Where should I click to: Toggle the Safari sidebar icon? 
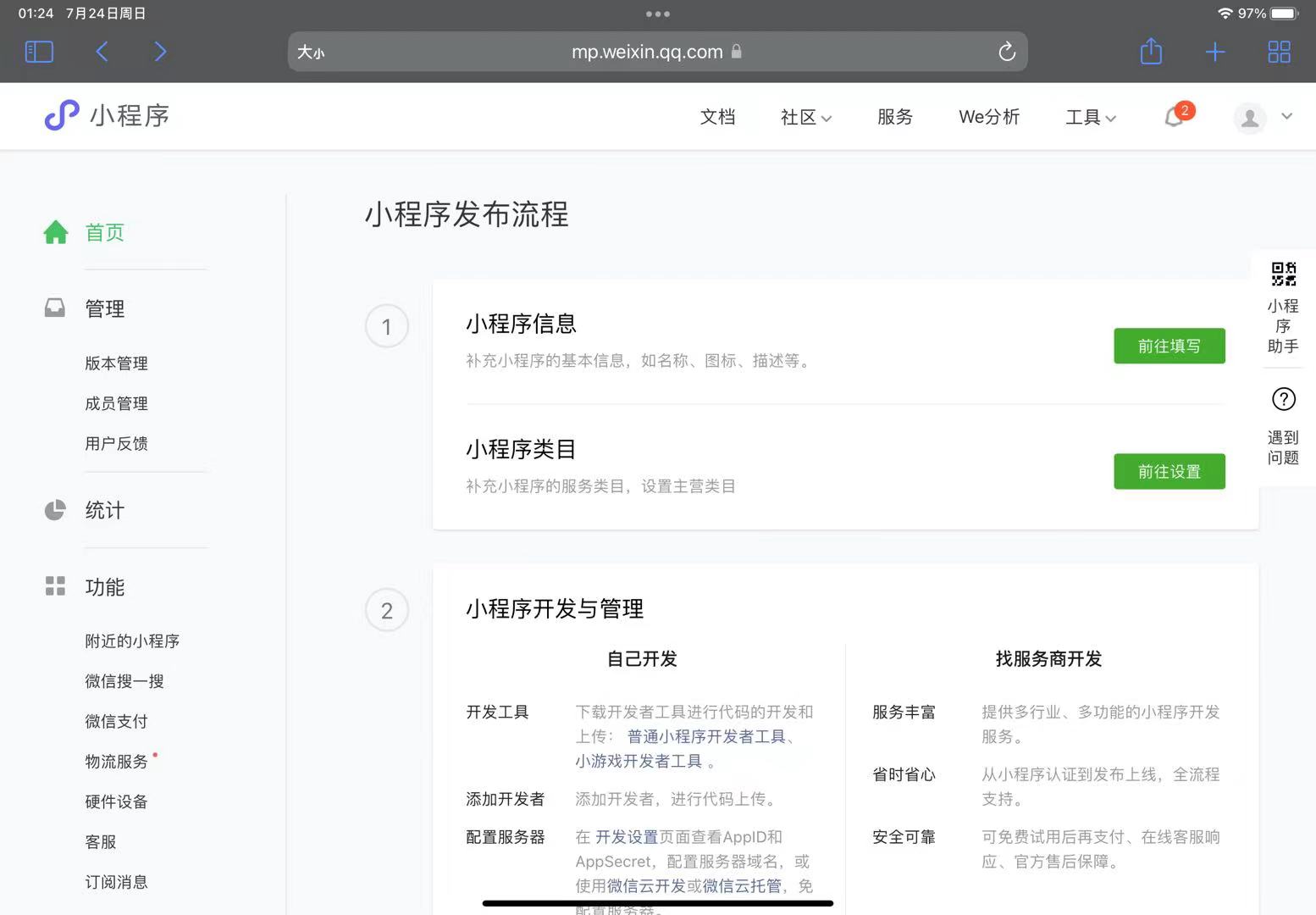(x=39, y=52)
